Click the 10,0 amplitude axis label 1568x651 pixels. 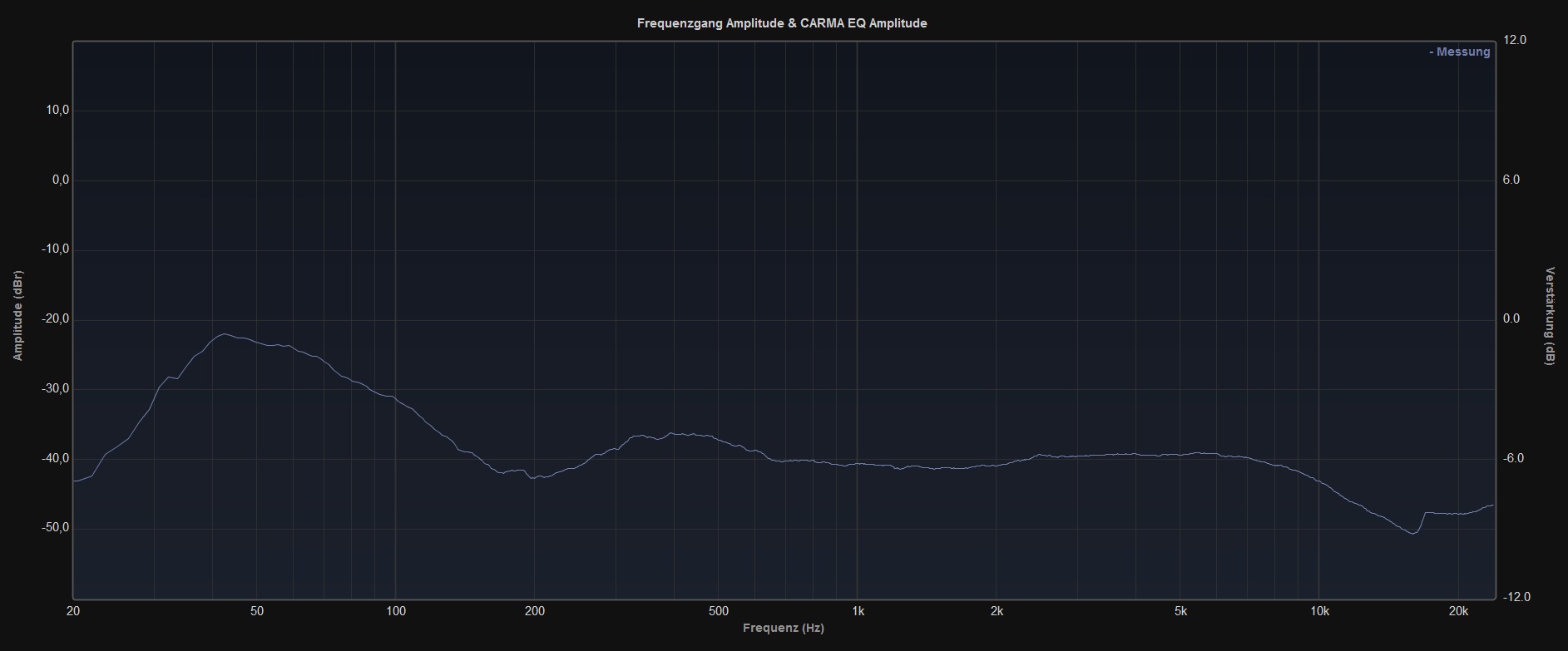57,111
